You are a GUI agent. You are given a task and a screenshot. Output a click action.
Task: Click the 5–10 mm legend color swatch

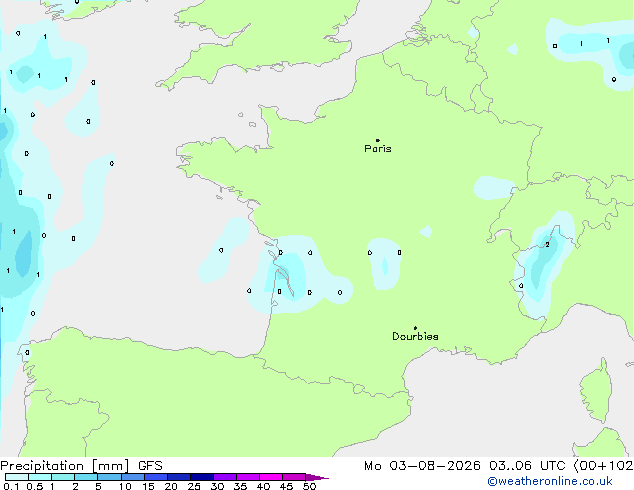click(109, 477)
